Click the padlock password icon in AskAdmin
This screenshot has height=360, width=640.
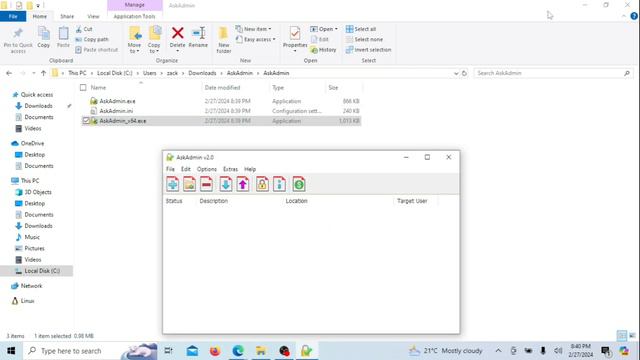click(262, 184)
